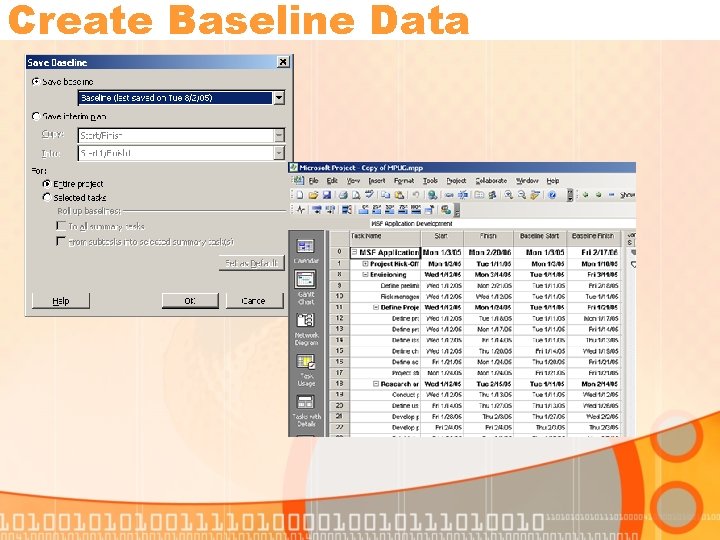Click the Save floppy disk icon
Screen dimensions: 720x540
click(x=326, y=195)
